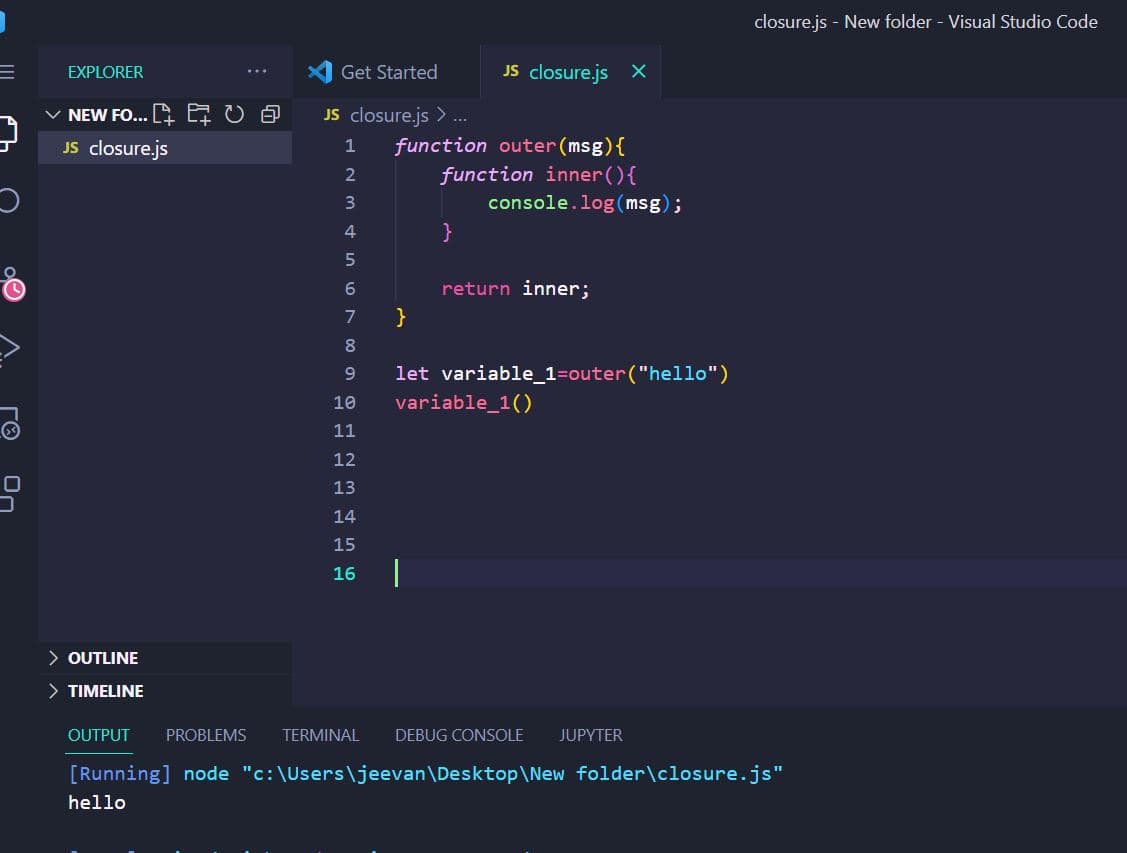Open the PROBLEMS panel tab
Viewport: 1127px width, 853px height.
pyautogui.click(x=206, y=735)
